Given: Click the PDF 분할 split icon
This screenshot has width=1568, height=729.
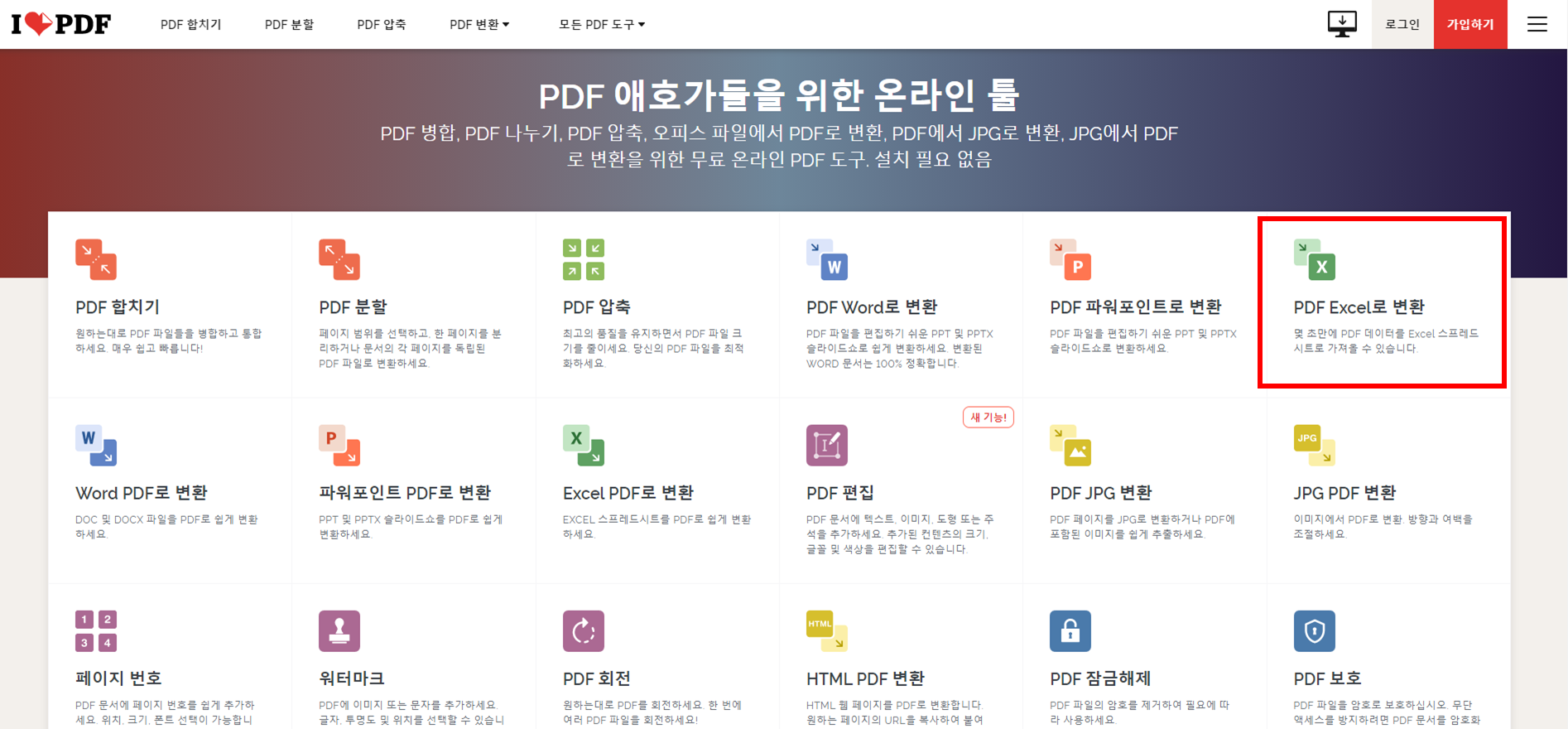Looking at the screenshot, I should click(339, 259).
